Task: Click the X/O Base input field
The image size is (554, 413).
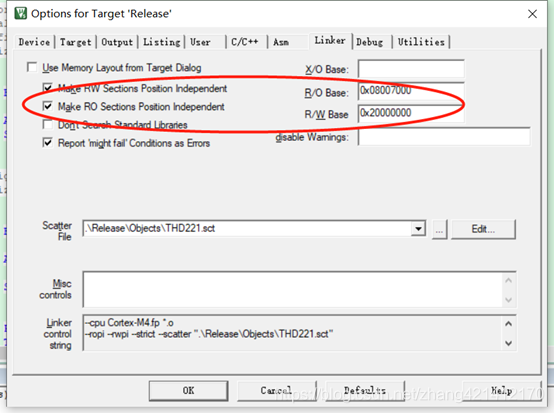Action: click(x=411, y=69)
